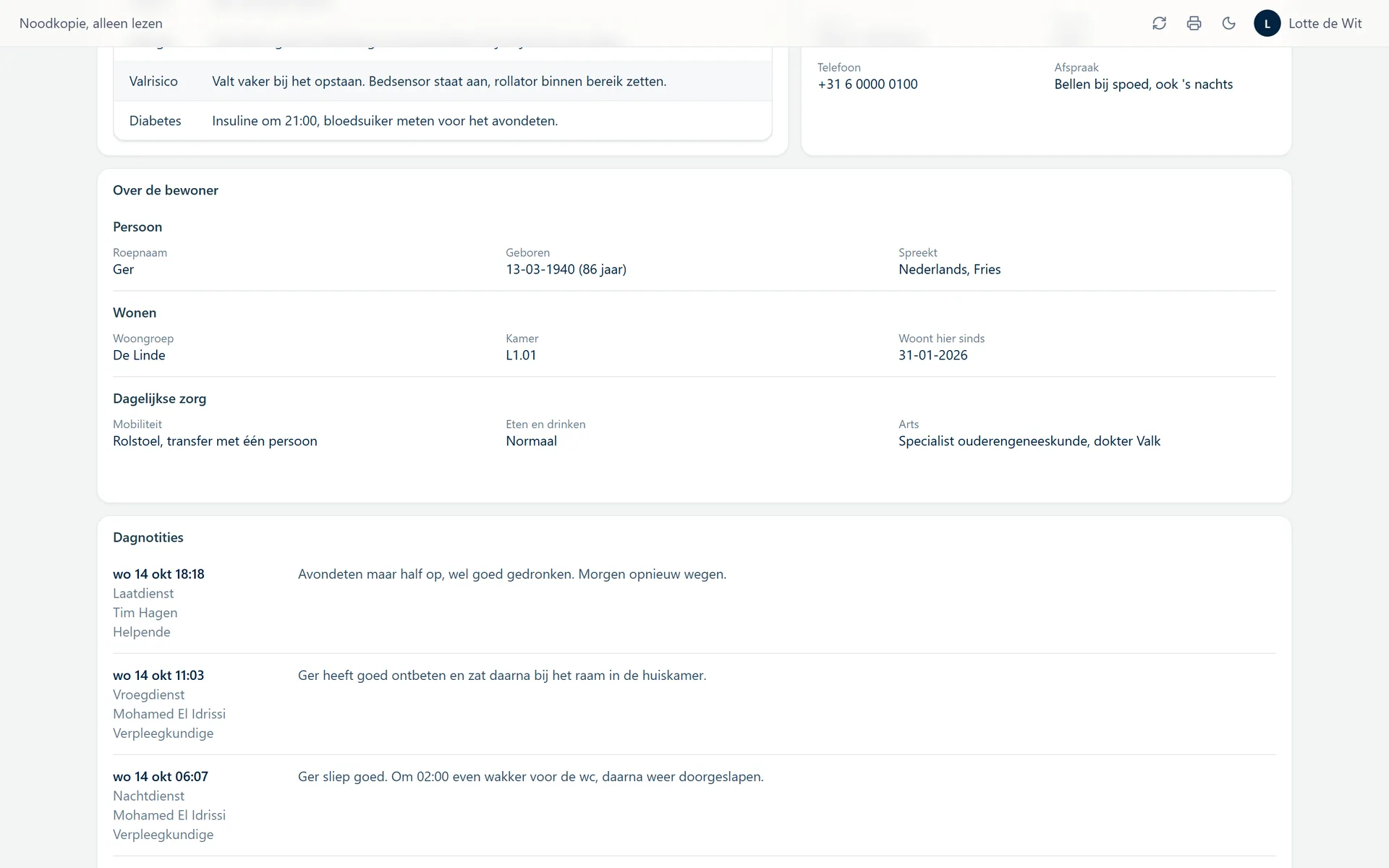Click the Valrisico row label
This screenshot has height=868, width=1389.
[x=153, y=81]
